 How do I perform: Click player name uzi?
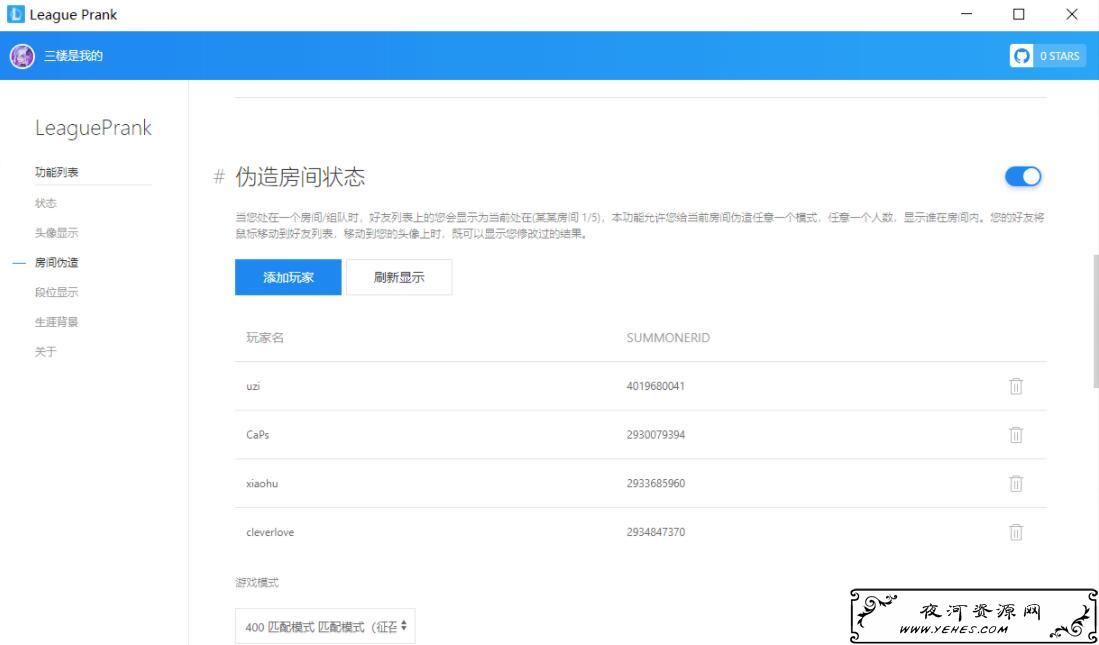click(x=253, y=386)
